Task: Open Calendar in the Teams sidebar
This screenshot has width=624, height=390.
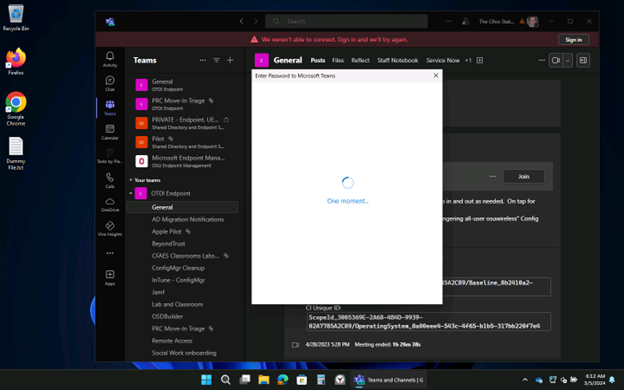Action: pyautogui.click(x=110, y=132)
